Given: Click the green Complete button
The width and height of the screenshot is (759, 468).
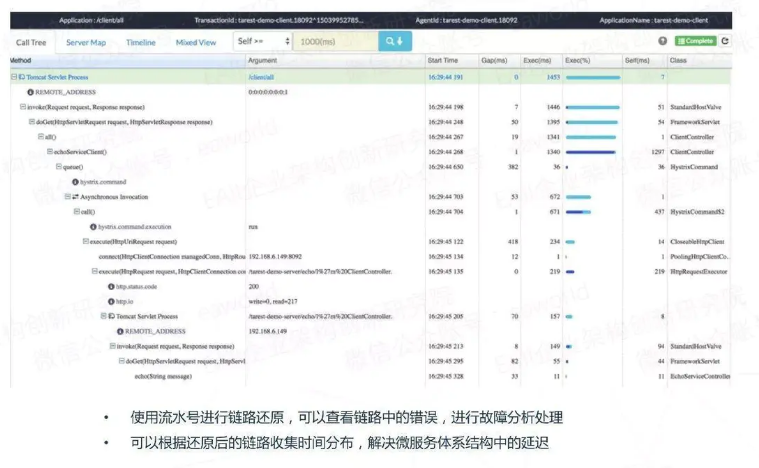Looking at the screenshot, I should coord(695,41).
